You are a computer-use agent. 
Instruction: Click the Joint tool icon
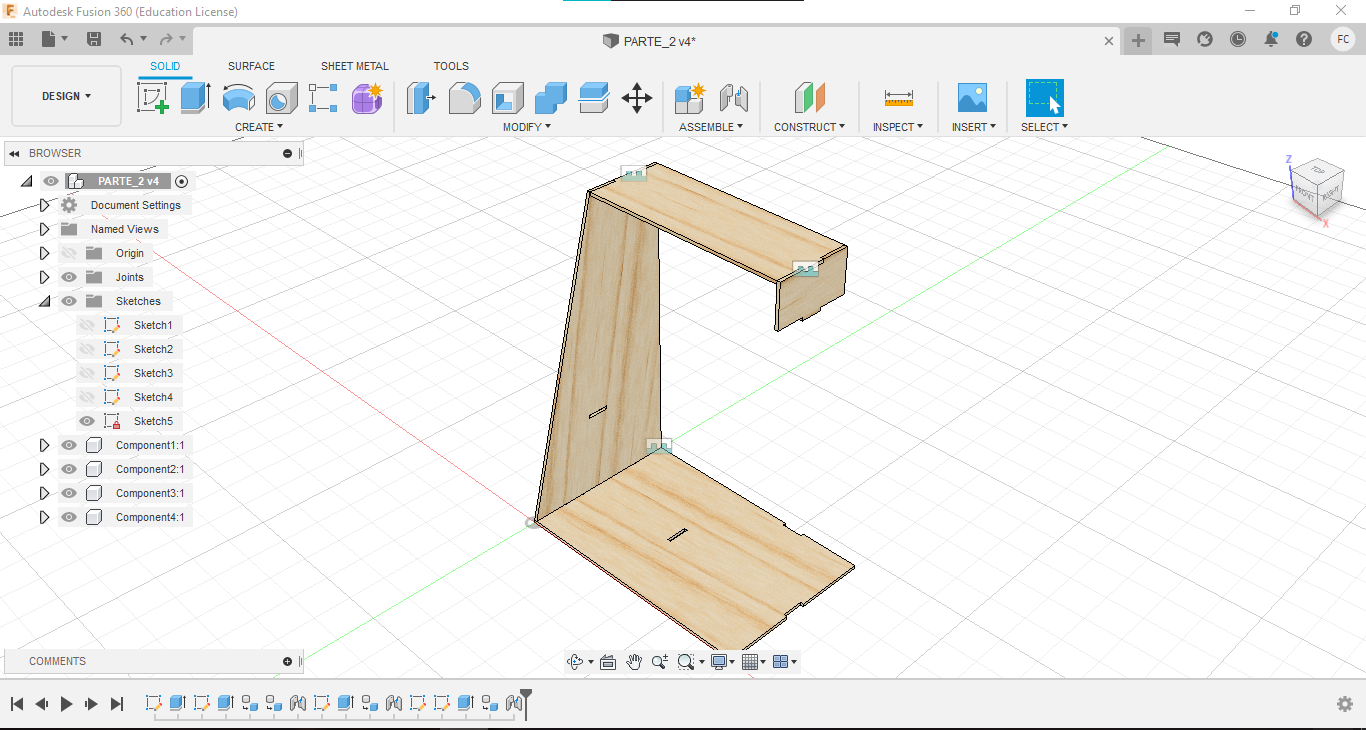pyautogui.click(x=734, y=98)
